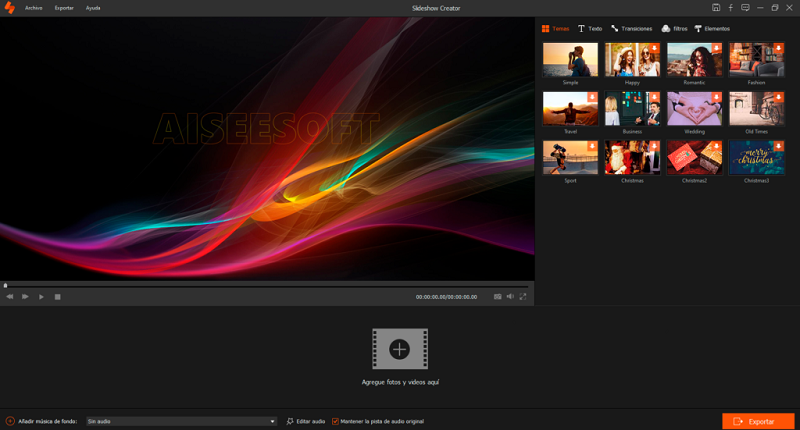The image size is (800, 430).
Task: Download the Travel theme via its arrow icon
Action: coord(592,97)
